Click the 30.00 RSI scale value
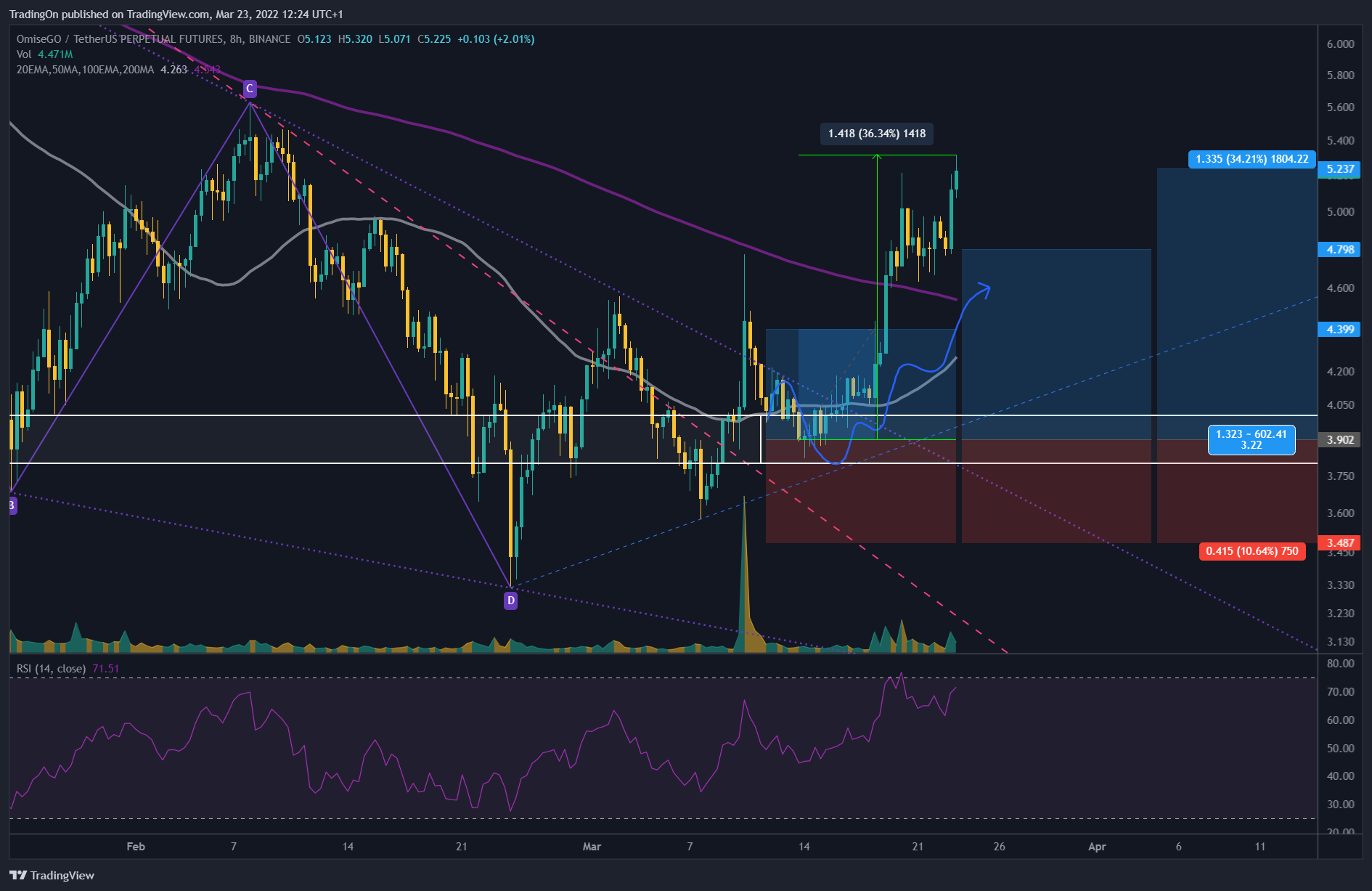Image resolution: width=1372 pixels, height=891 pixels. coord(1340,805)
